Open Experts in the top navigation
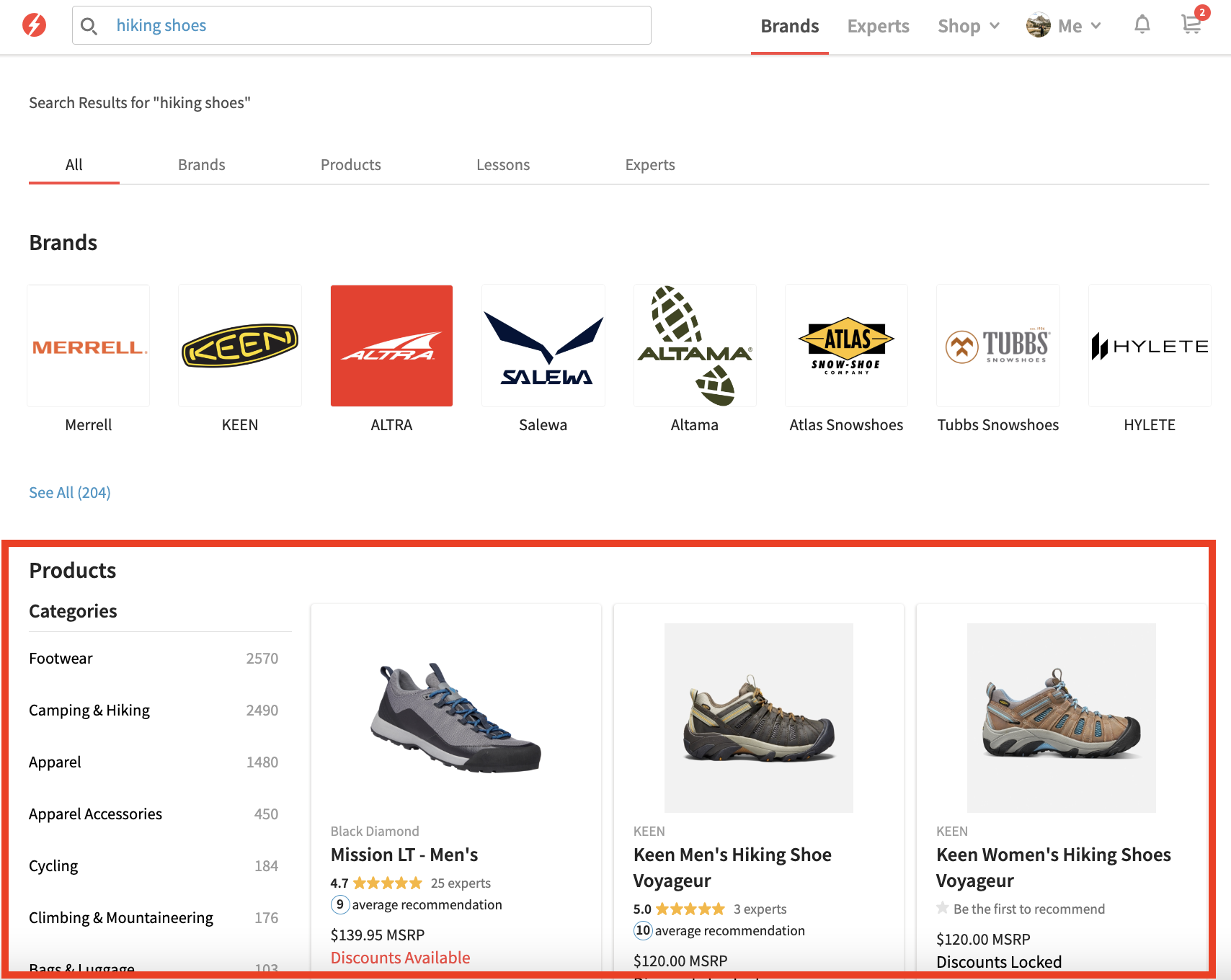 tap(878, 26)
